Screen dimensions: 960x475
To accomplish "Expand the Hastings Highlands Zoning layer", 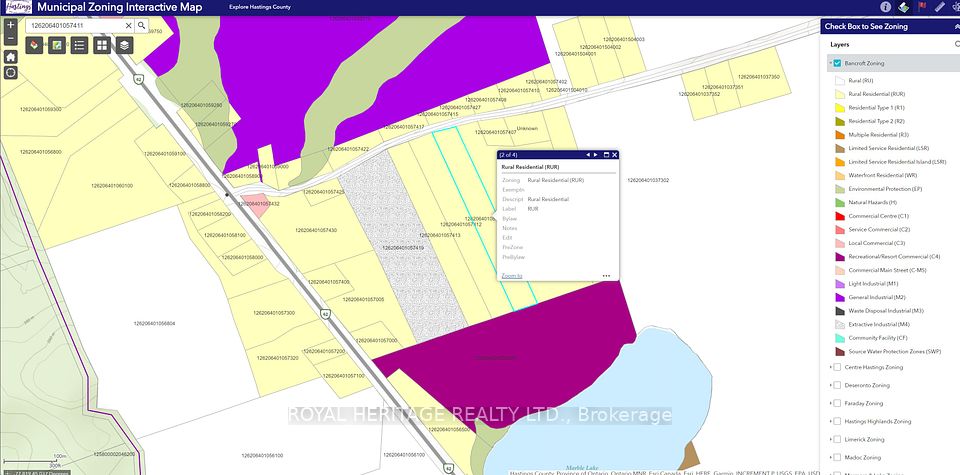I will 830,421.
